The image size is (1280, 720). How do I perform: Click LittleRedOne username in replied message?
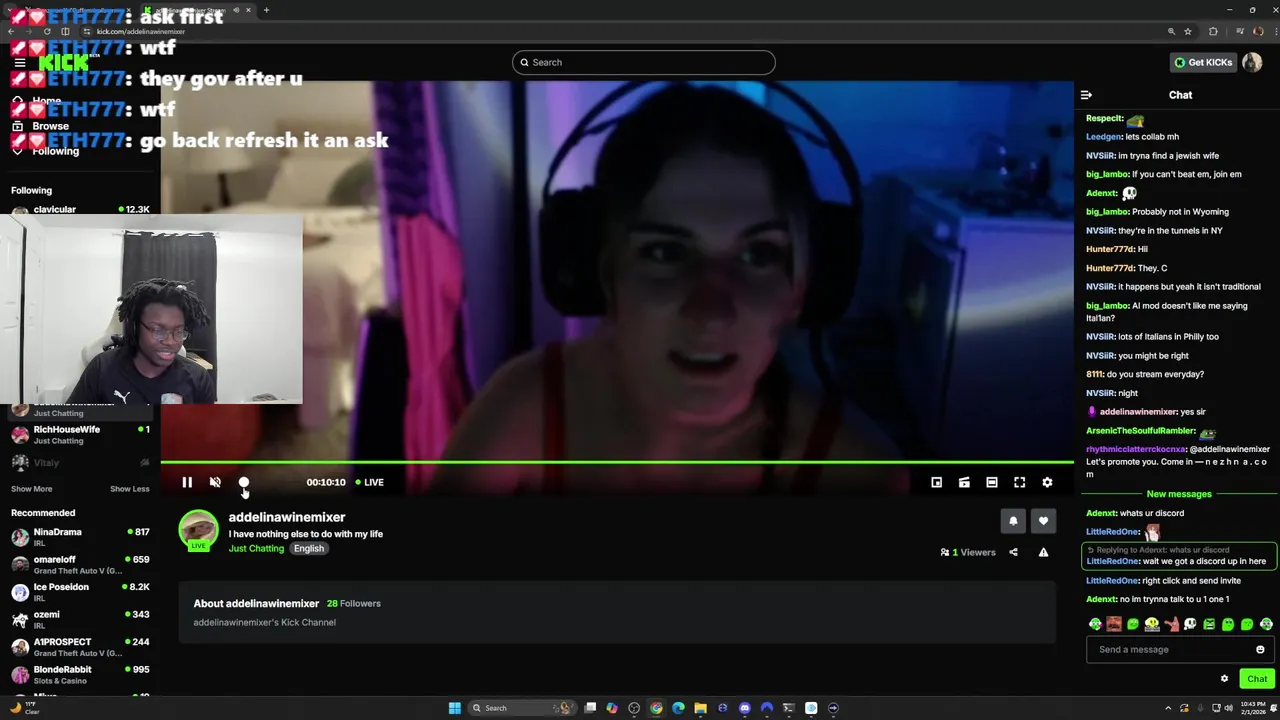coord(1113,561)
